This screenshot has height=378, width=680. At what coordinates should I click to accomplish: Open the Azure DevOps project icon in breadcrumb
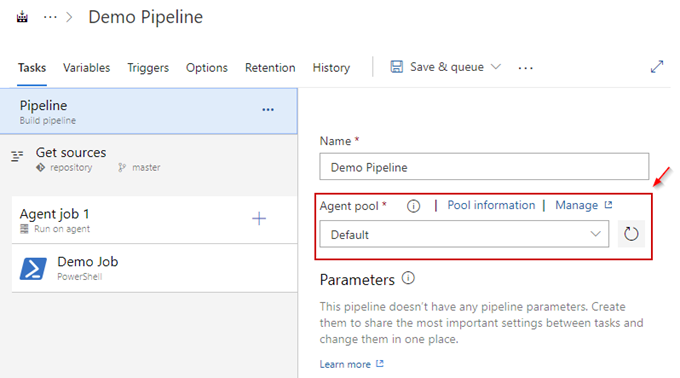pos(22,17)
